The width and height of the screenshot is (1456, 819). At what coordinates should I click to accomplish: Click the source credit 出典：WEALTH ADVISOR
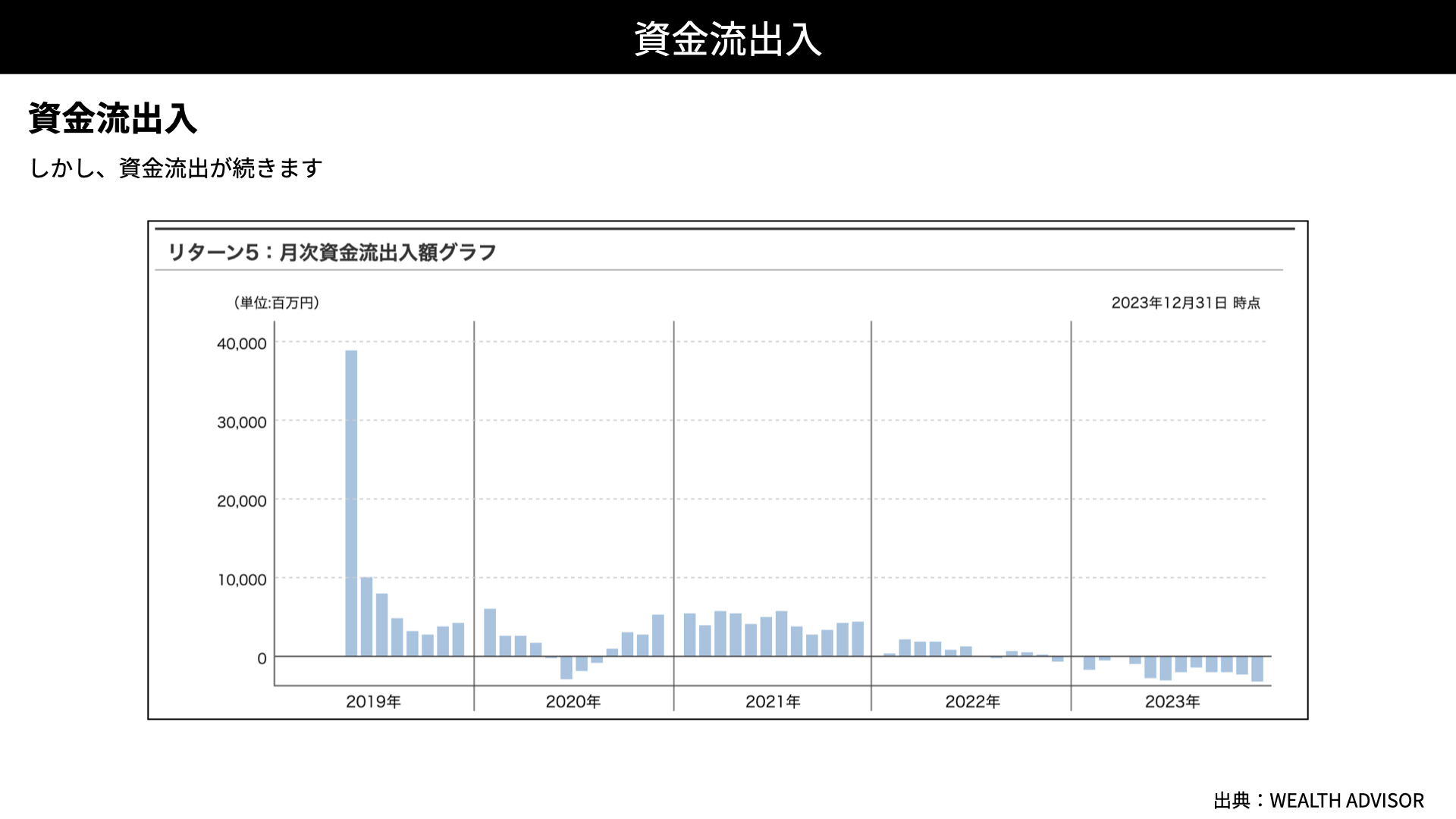[x=1319, y=800]
